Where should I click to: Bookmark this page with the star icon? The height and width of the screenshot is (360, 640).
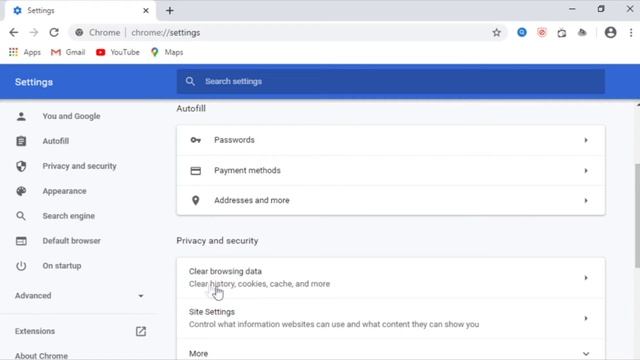click(x=496, y=33)
